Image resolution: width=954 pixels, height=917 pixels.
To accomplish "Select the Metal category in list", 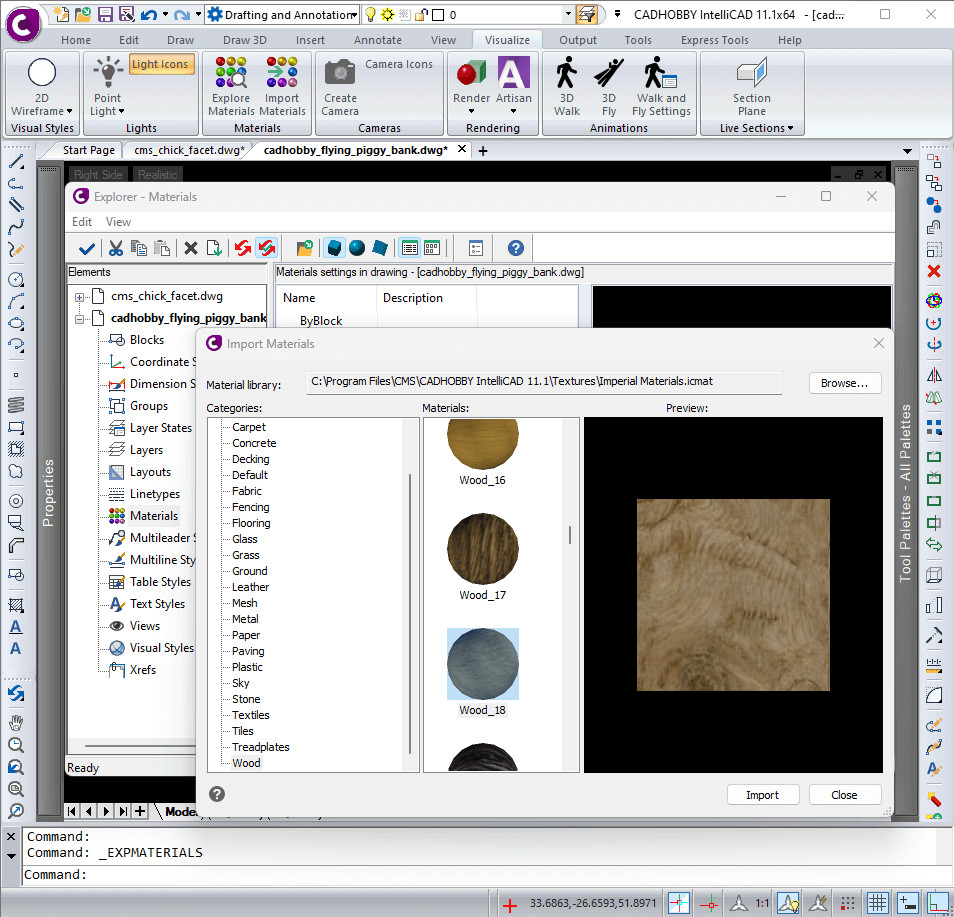I will (245, 619).
